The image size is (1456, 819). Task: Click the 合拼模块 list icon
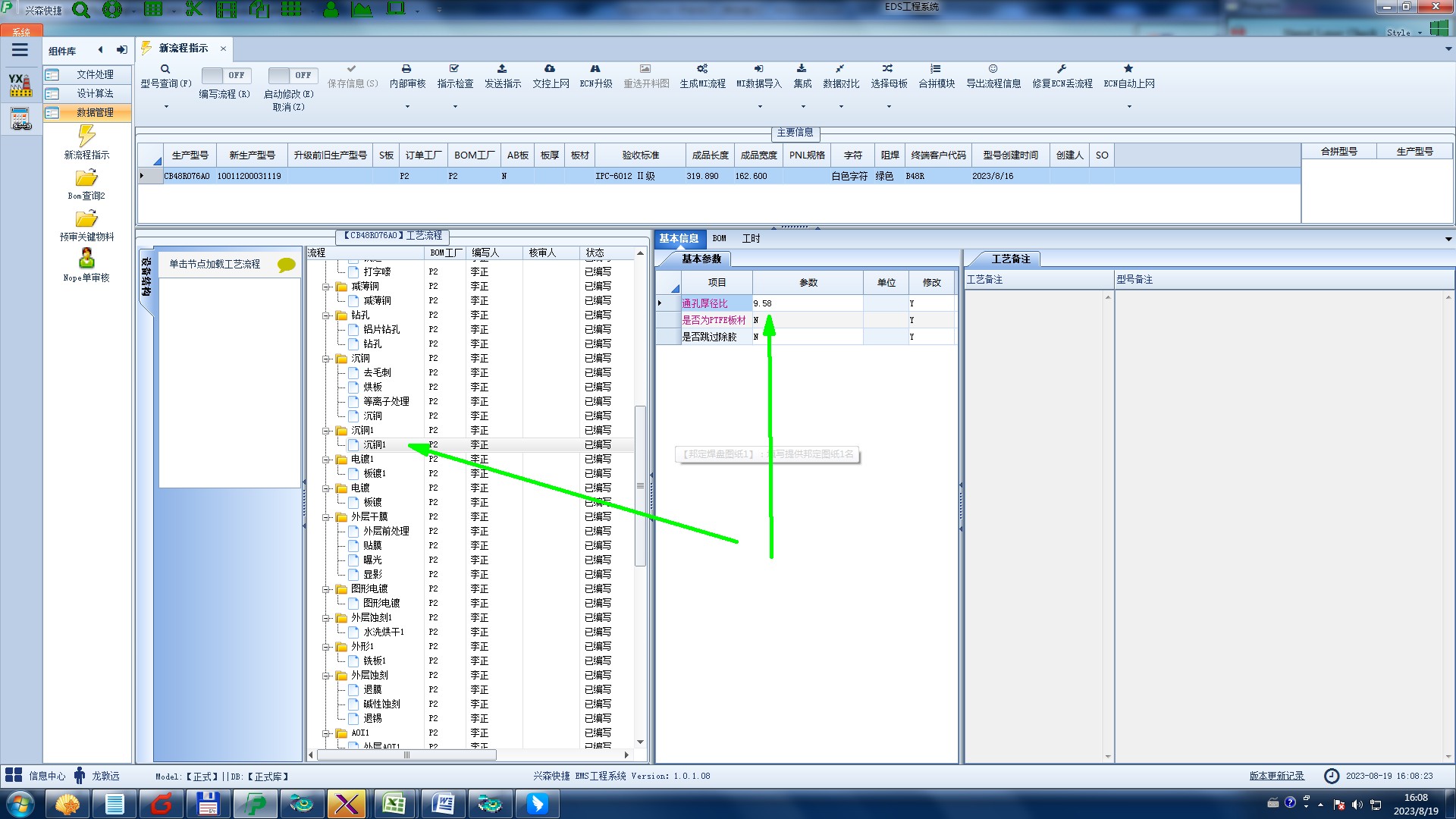pos(936,69)
